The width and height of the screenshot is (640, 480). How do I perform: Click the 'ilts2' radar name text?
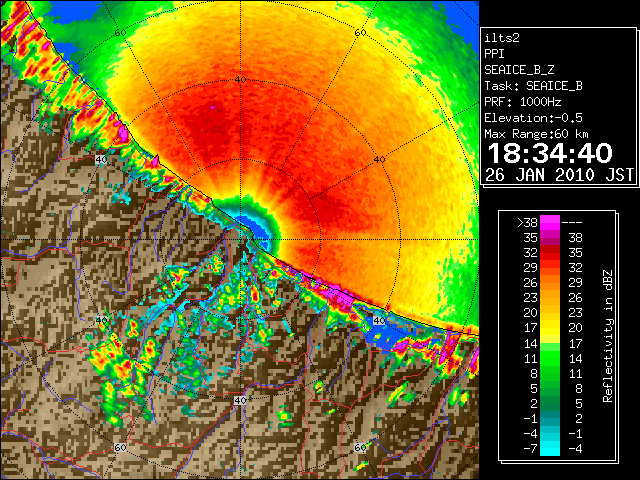[x=502, y=38]
